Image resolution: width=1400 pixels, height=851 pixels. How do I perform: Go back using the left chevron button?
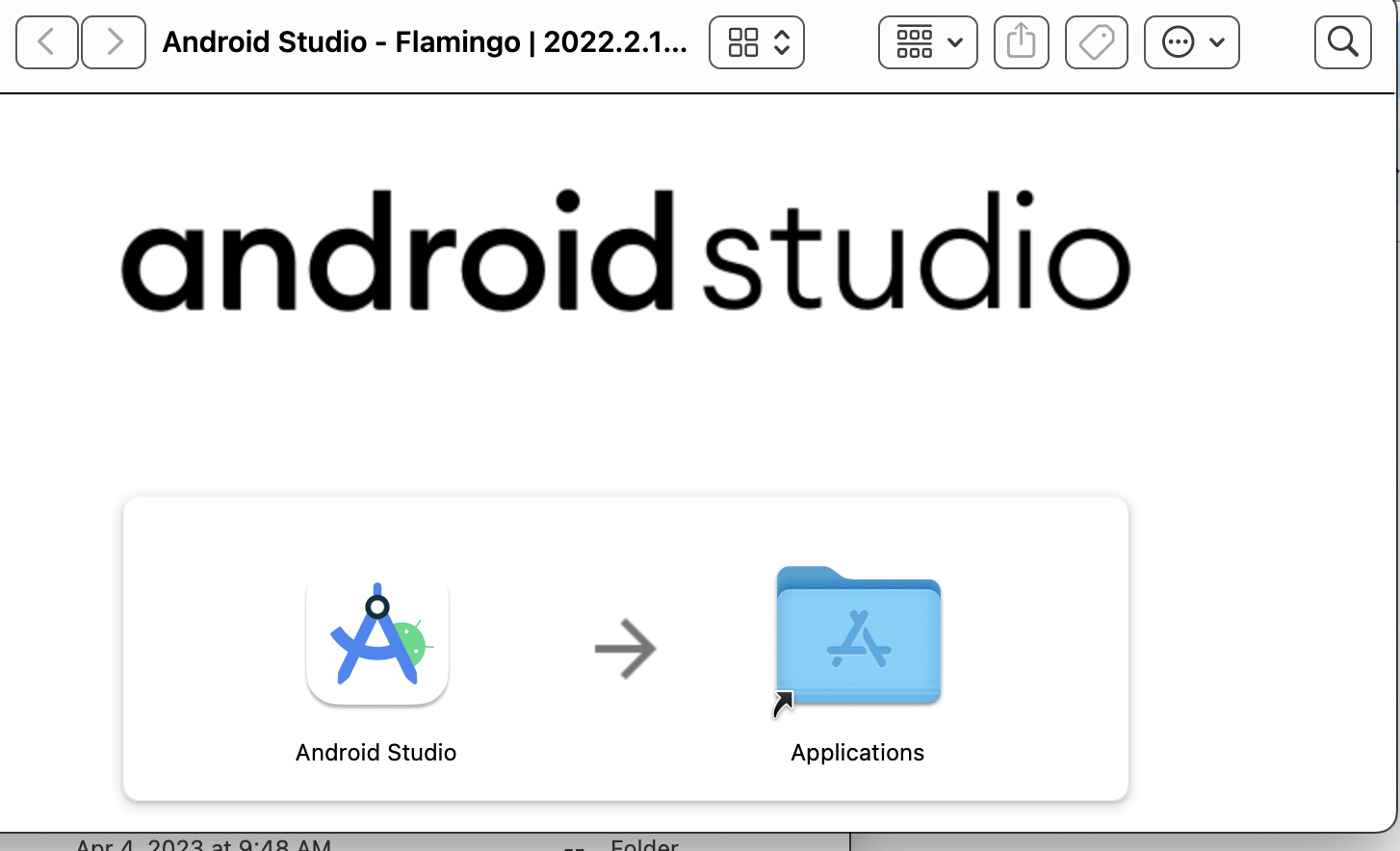point(46,42)
